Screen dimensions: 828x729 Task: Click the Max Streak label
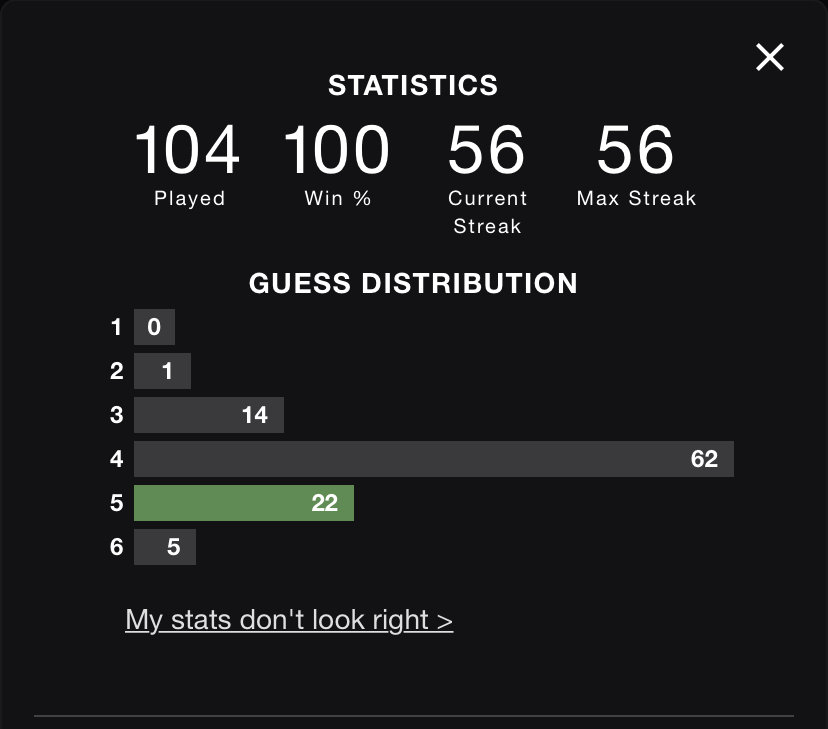[636, 198]
